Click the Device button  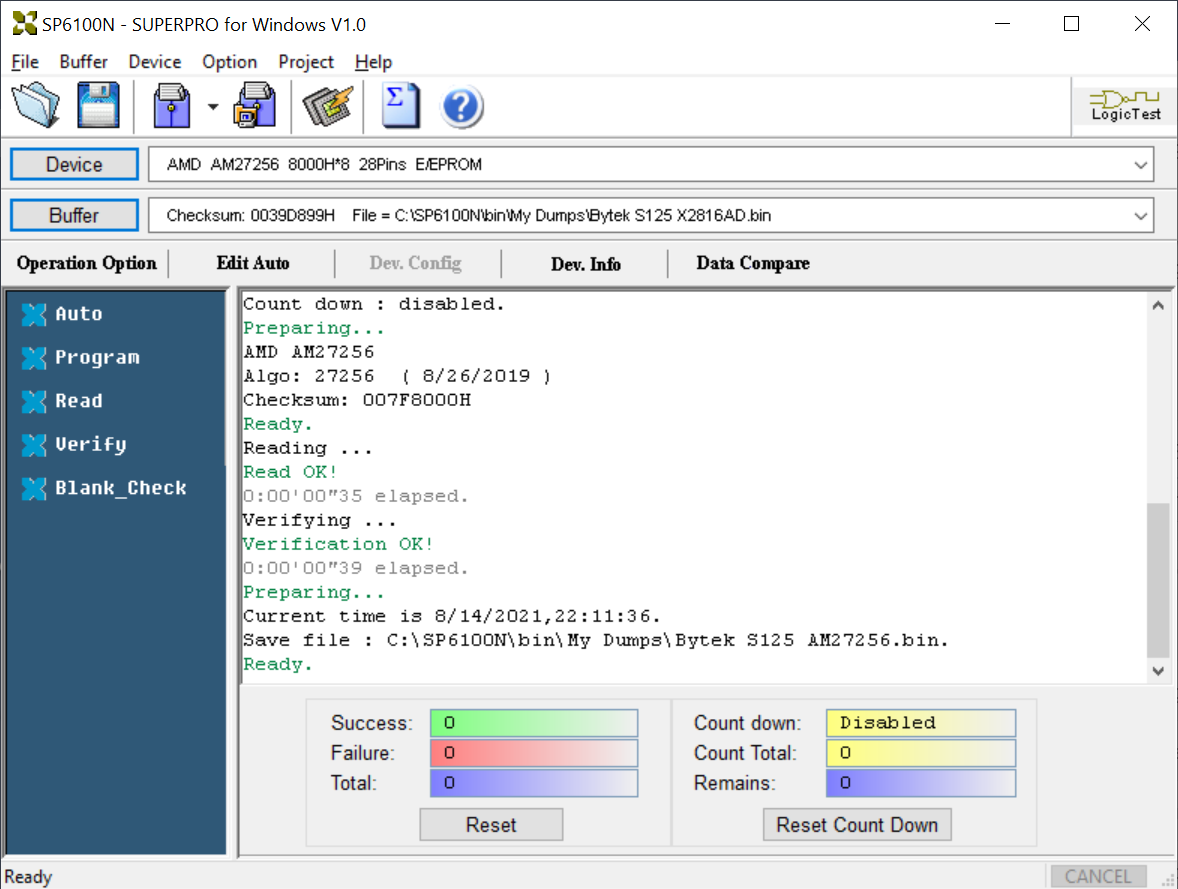pos(74,165)
